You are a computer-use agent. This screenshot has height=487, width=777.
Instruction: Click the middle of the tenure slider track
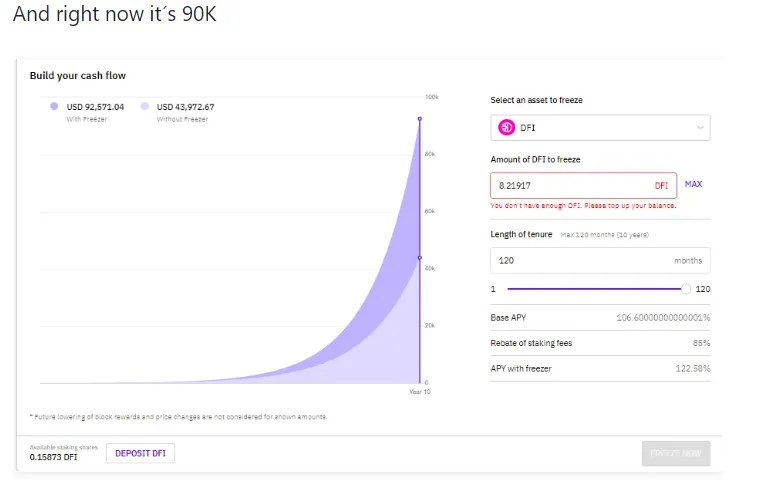595,289
